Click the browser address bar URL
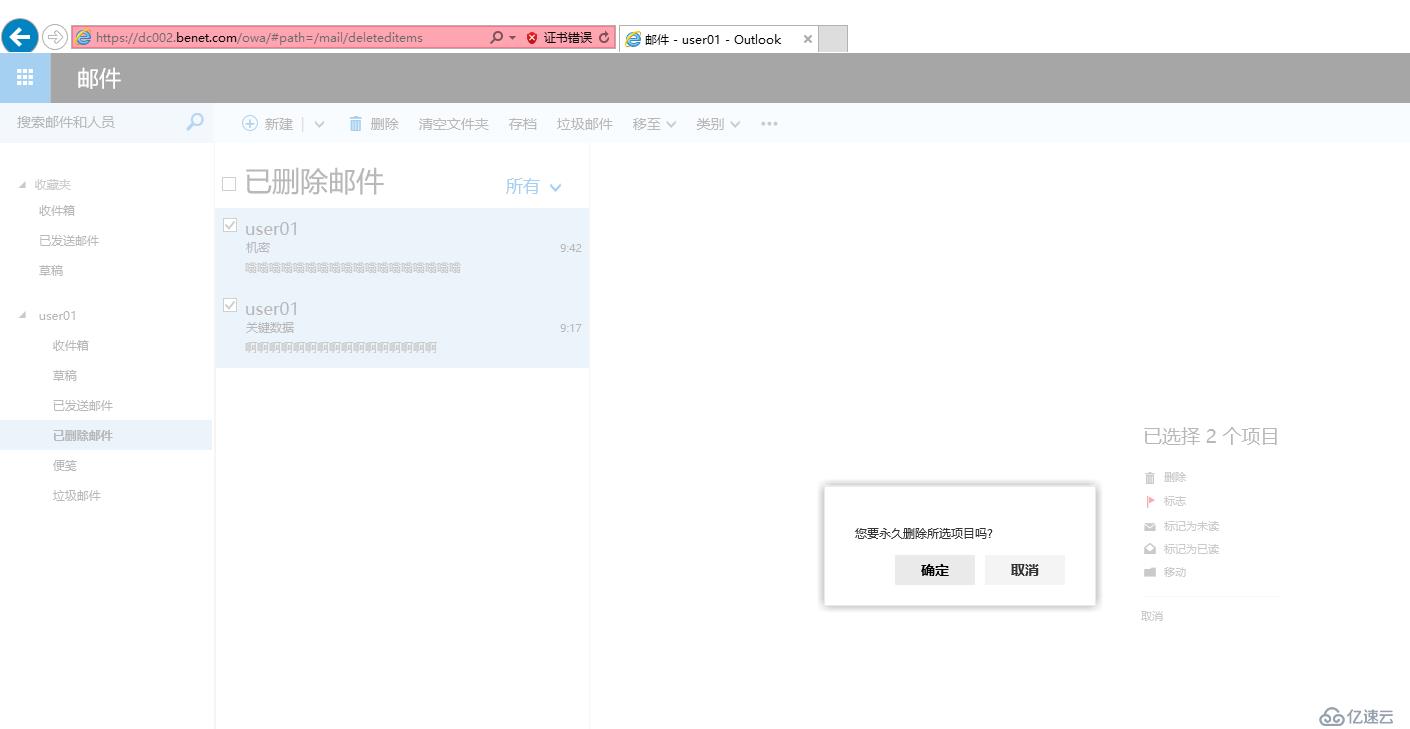The height and width of the screenshot is (729, 1410). tap(260, 38)
